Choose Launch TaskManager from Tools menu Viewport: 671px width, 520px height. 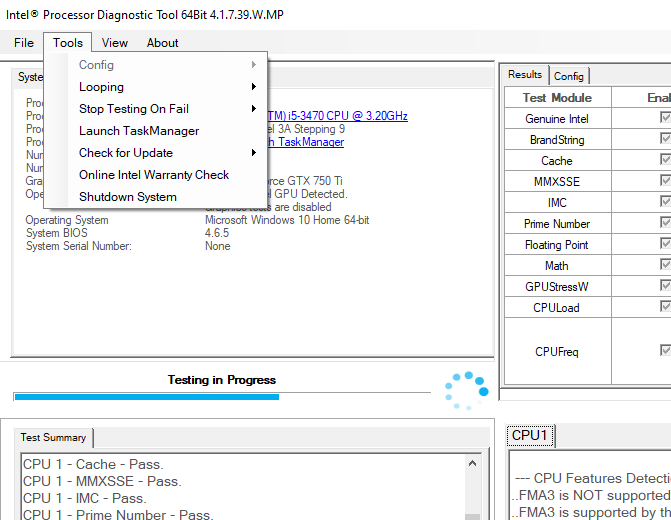coord(156,131)
